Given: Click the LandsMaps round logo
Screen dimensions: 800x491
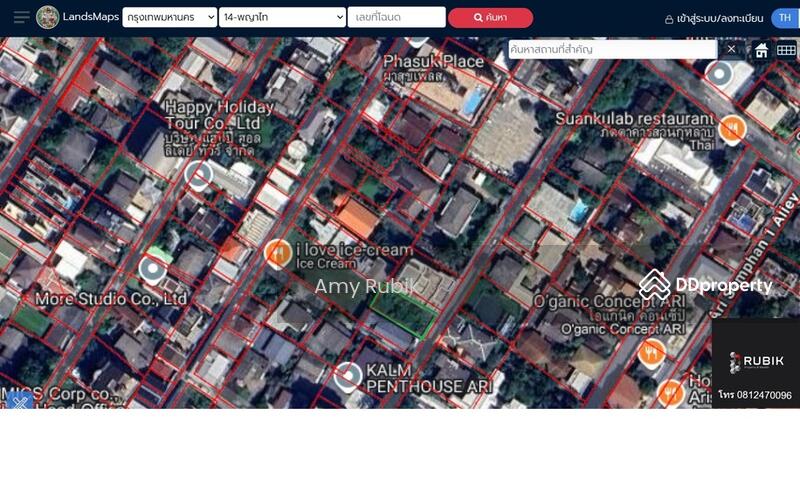Looking at the screenshot, I should click(47, 17).
